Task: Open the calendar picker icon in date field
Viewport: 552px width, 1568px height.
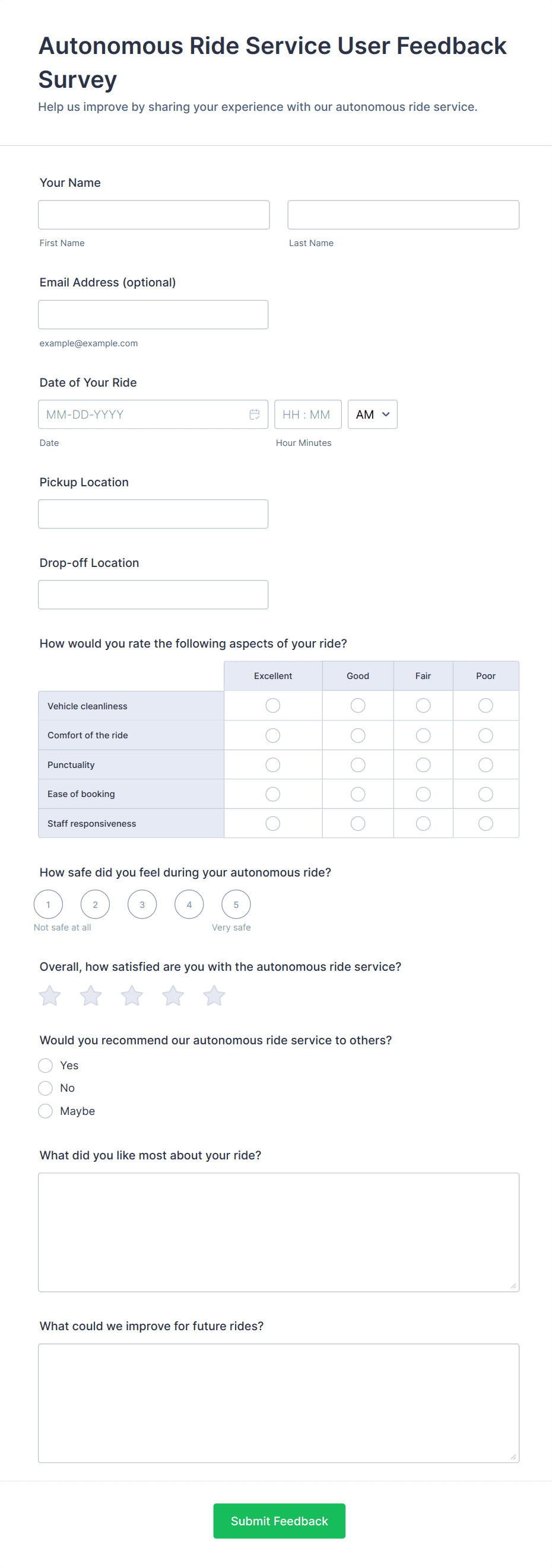Action: 254,415
